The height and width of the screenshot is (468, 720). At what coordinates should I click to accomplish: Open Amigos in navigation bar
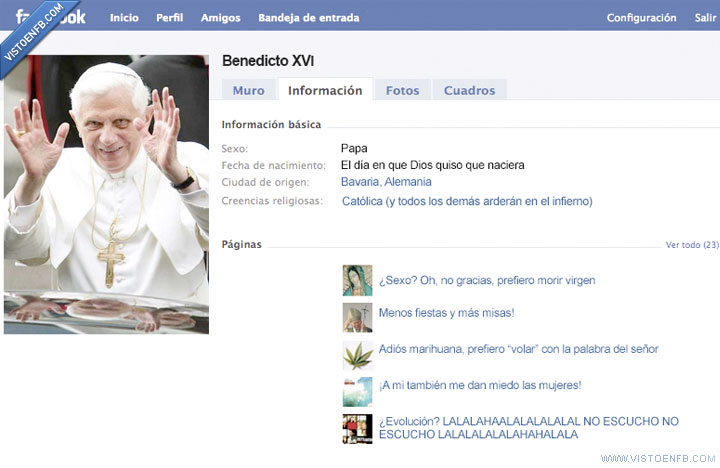coord(220,17)
